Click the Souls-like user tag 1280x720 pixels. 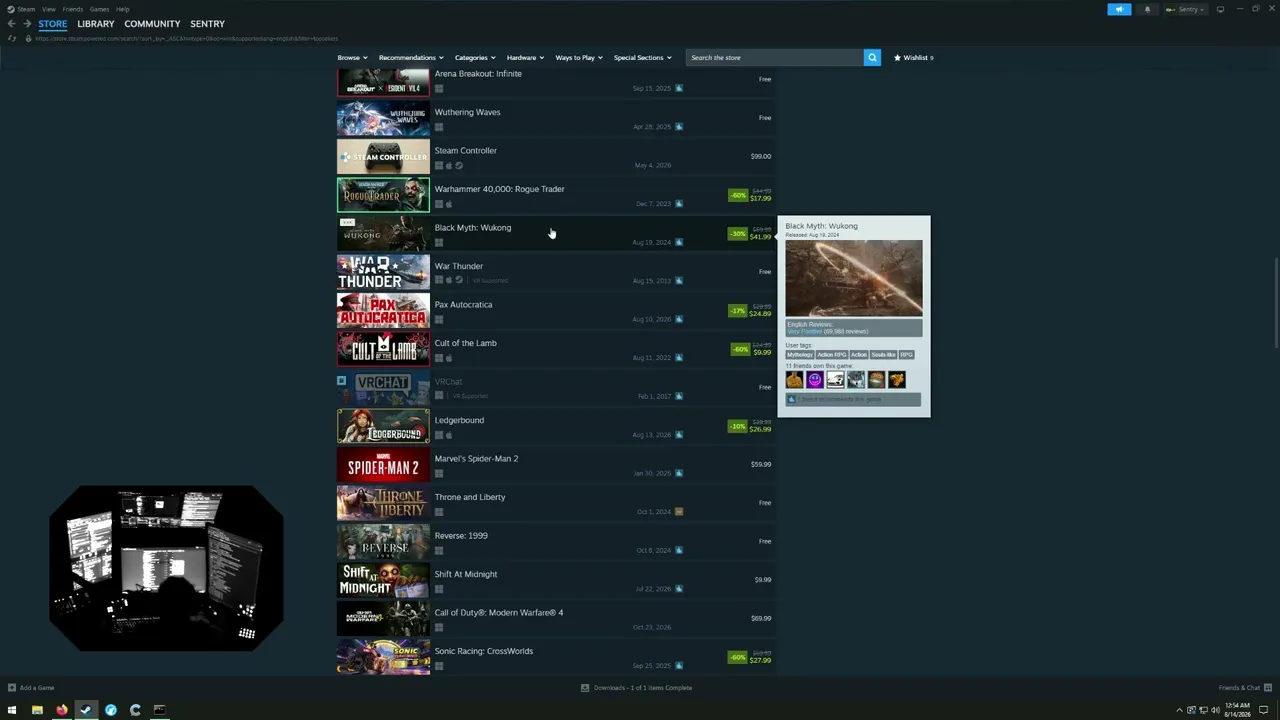pos(883,355)
